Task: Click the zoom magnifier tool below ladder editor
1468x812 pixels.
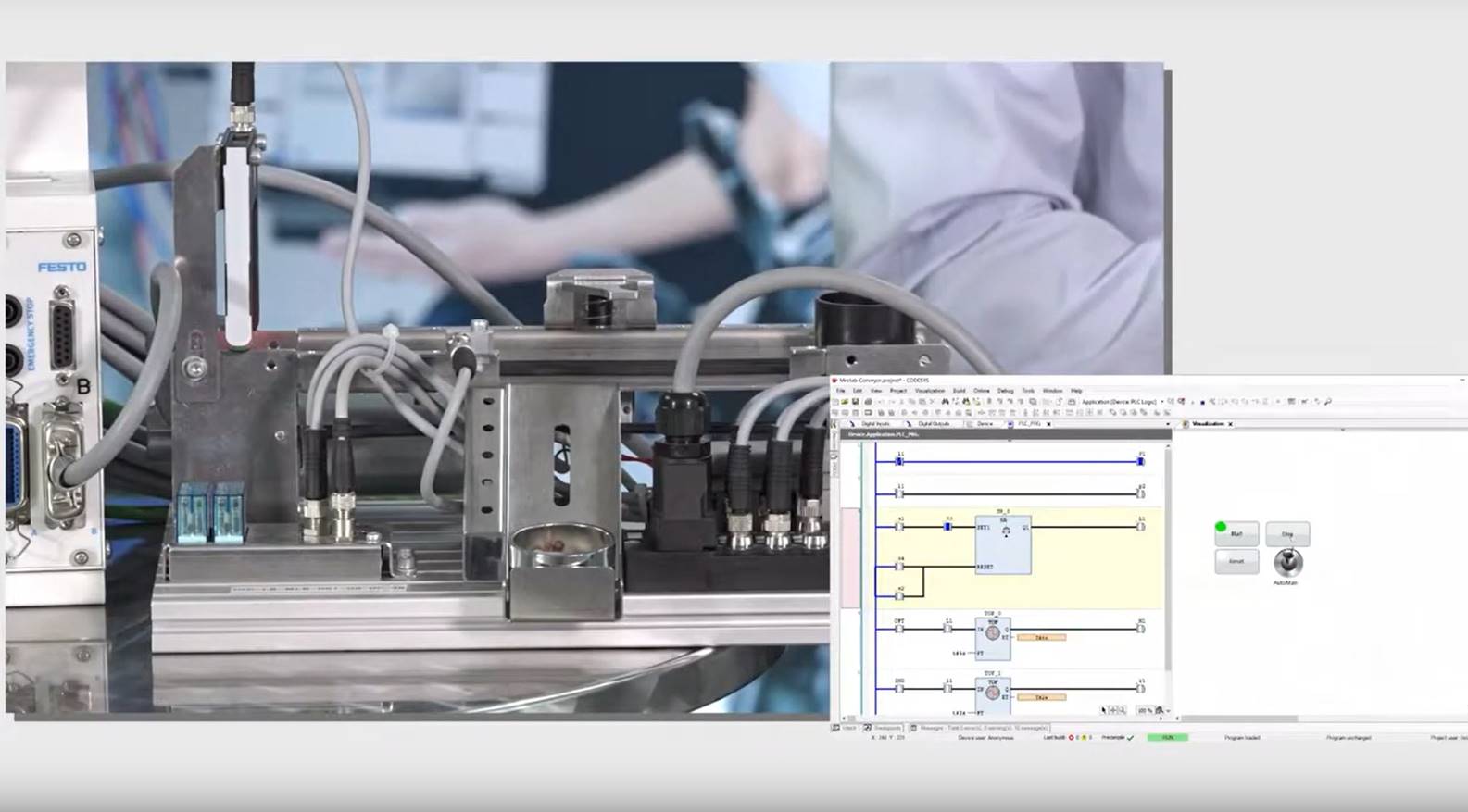Action: (1122, 710)
